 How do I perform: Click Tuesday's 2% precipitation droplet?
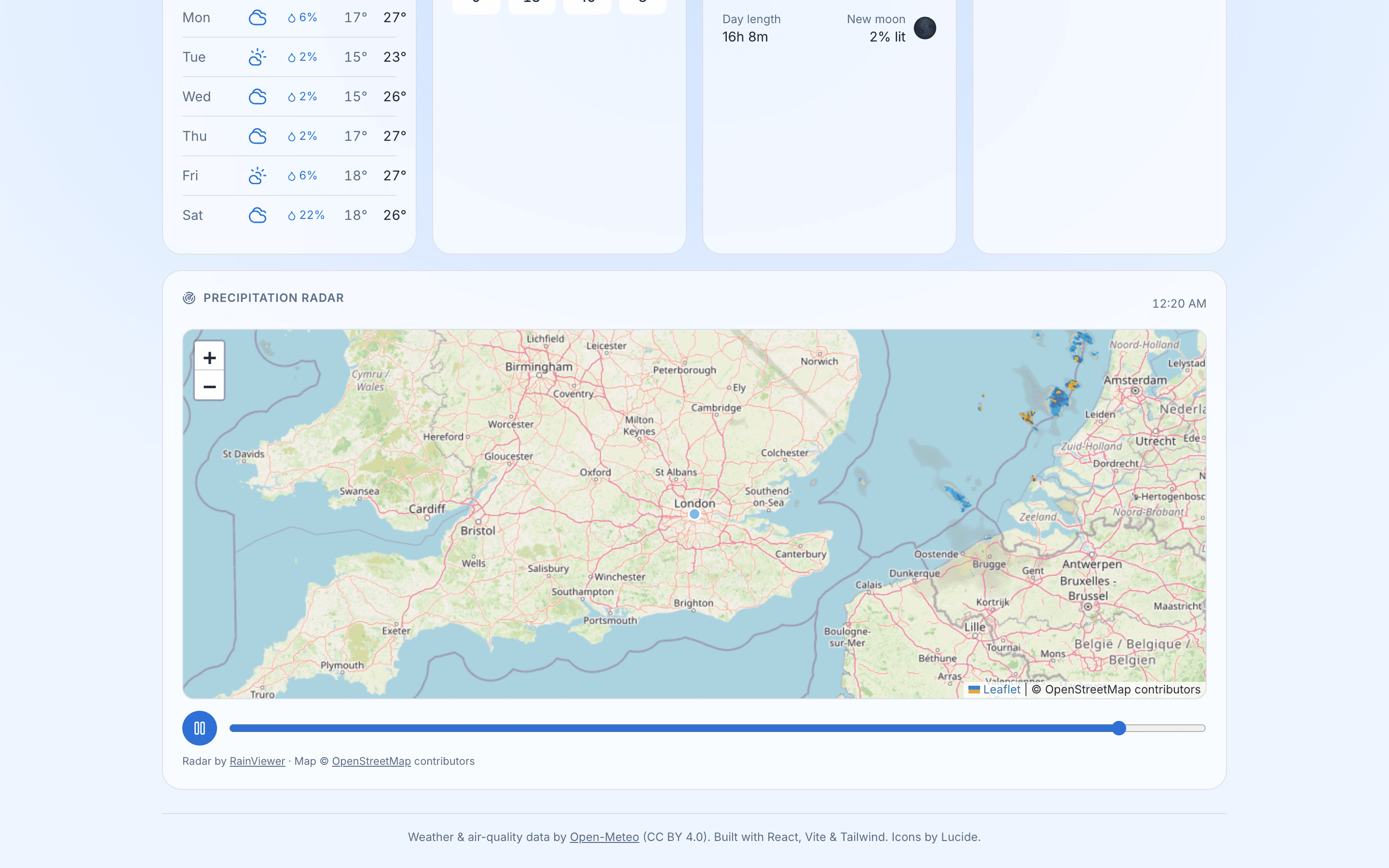[x=292, y=57]
